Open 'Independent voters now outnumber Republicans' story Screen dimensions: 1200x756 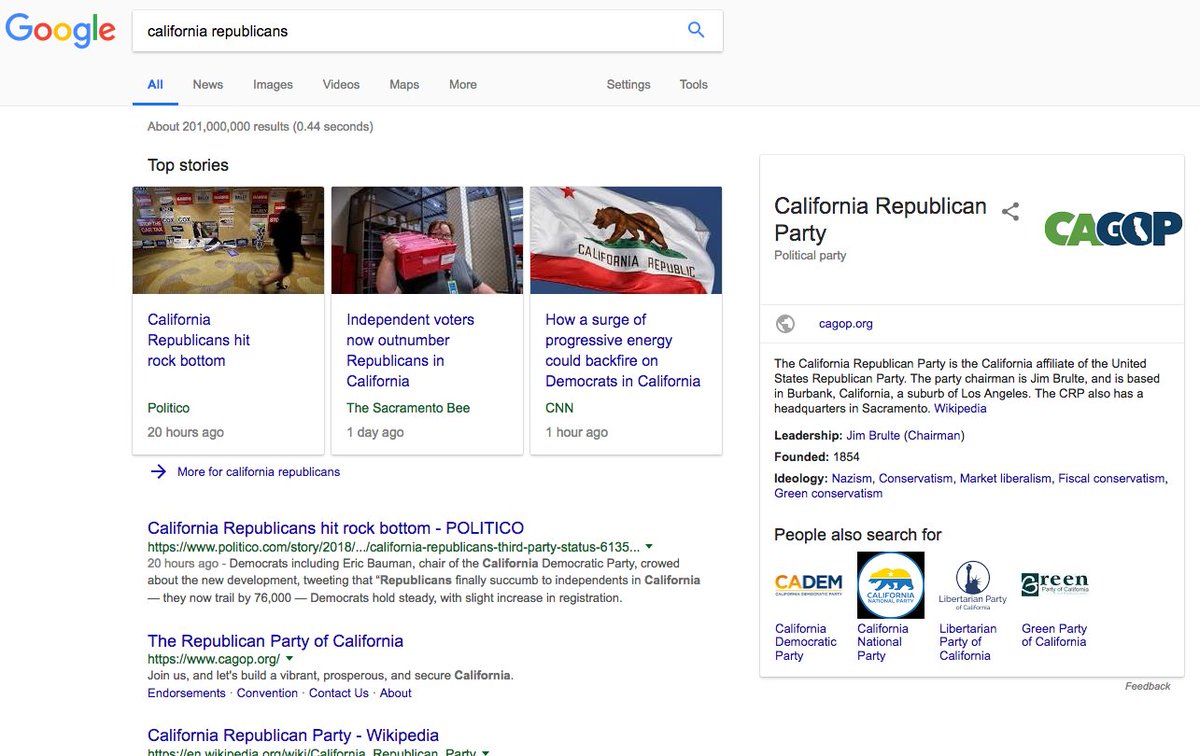pyautogui.click(x=410, y=350)
